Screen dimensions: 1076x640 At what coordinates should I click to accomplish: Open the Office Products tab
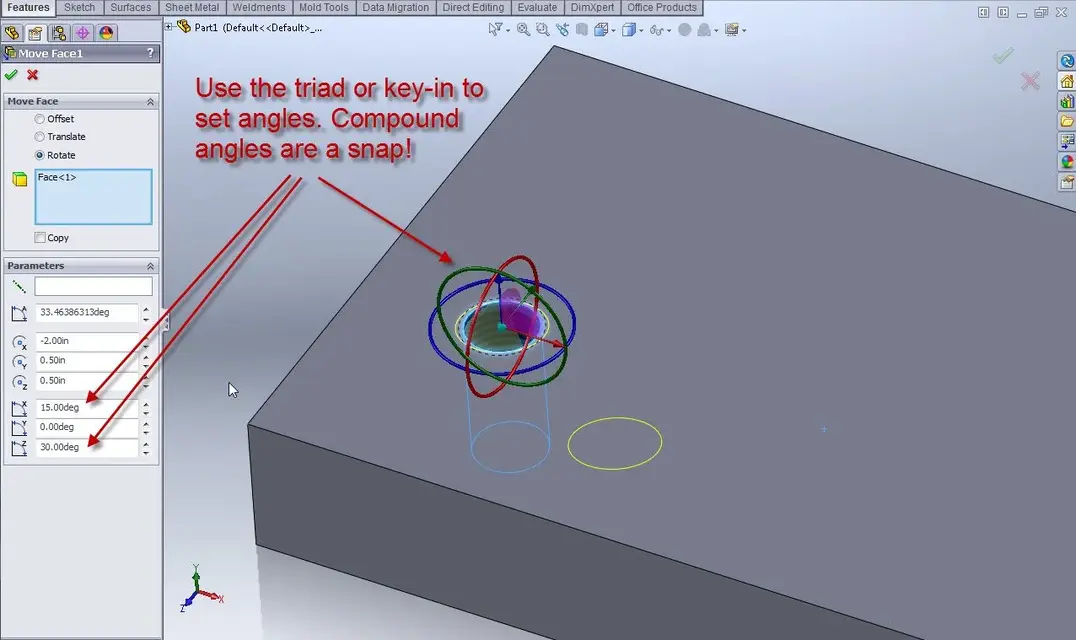tap(662, 8)
